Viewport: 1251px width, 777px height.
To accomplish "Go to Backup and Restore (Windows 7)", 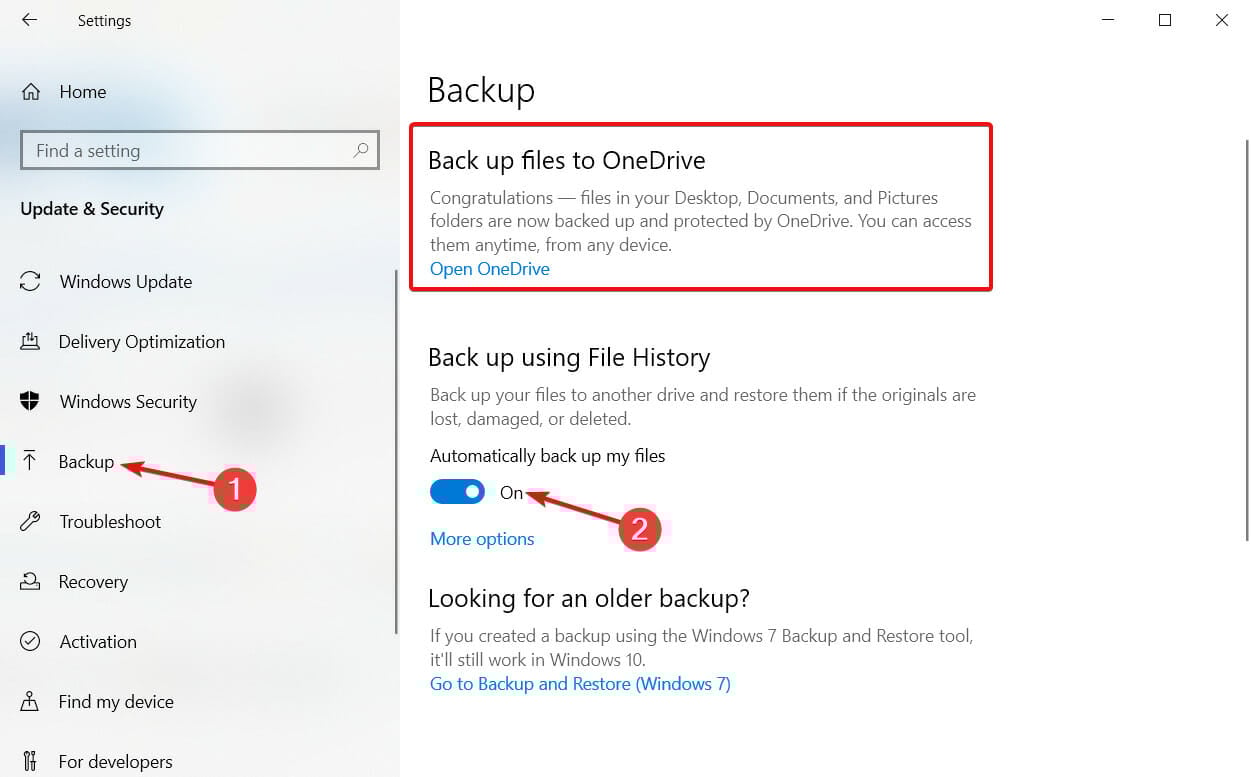I will click(580, 684).
